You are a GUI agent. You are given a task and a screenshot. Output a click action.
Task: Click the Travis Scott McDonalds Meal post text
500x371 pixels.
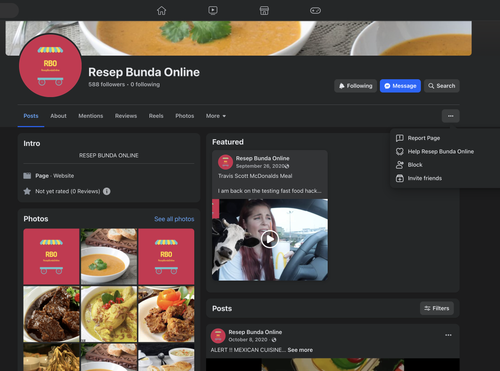tap(255, 176)
